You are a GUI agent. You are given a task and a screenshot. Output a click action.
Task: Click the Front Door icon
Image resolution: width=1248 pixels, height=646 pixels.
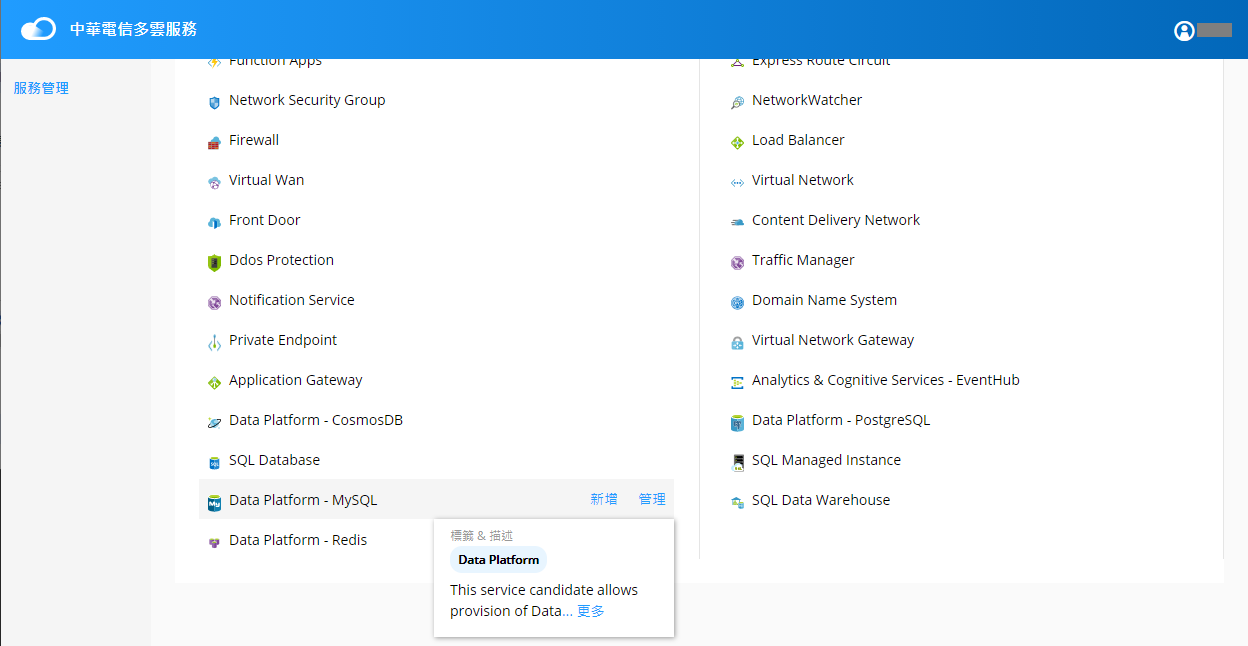pos(214,222)
